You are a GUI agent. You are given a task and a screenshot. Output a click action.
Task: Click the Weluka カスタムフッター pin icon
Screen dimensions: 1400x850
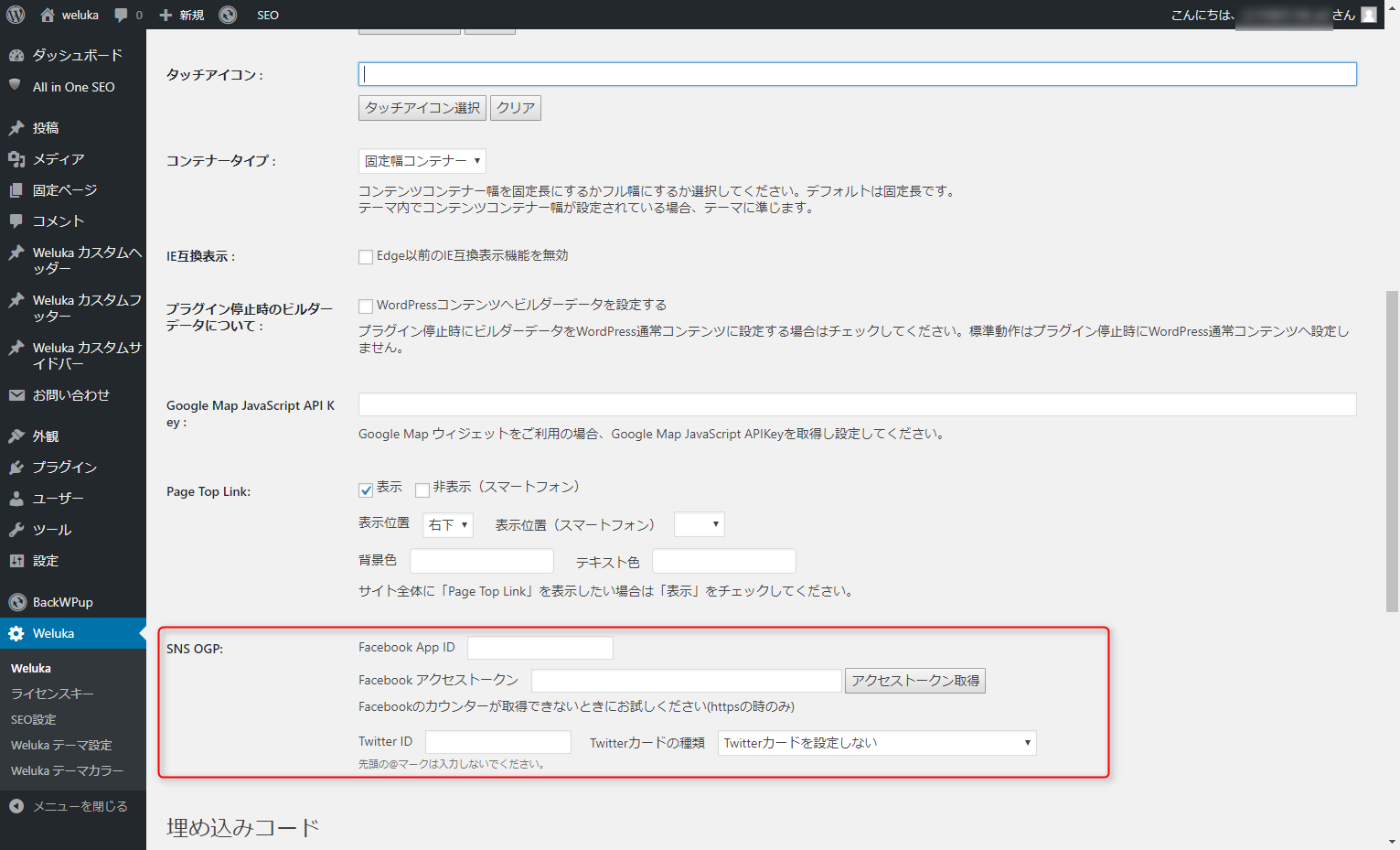click(16, 300)
